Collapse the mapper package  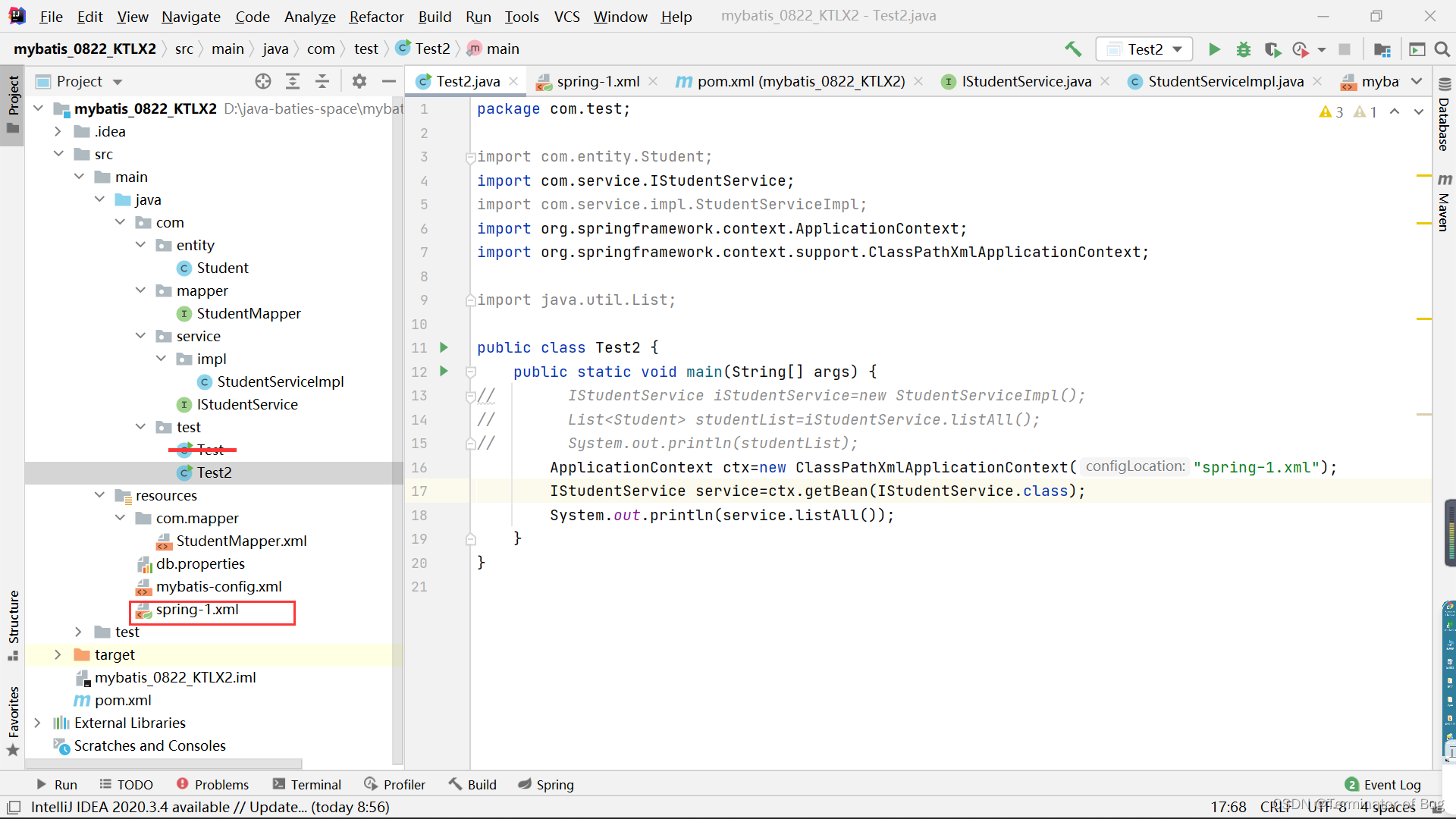(140, 290)
